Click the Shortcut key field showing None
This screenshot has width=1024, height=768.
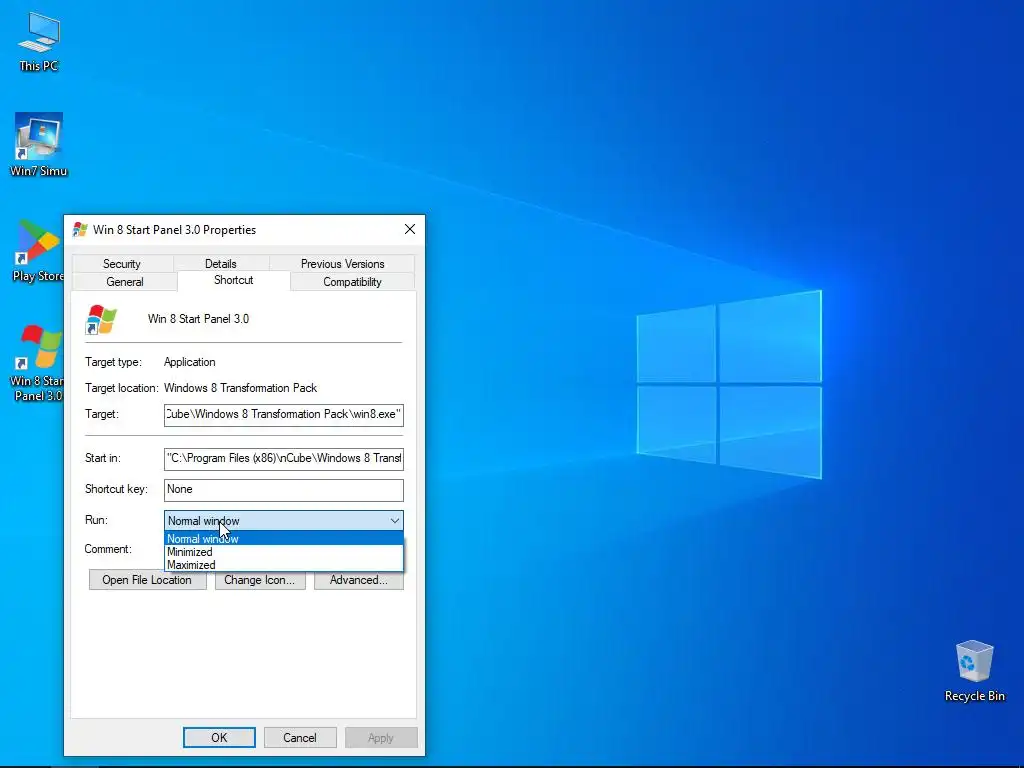point(283,490)
